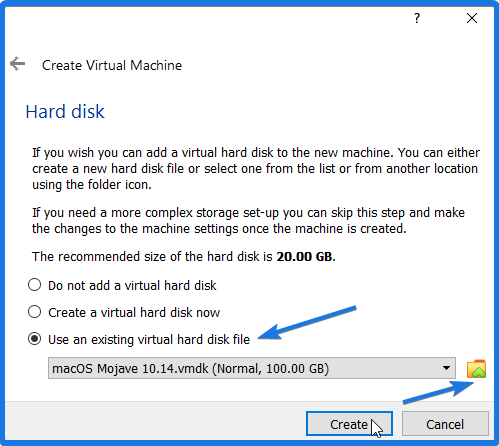This screenshot has height=446, width=499.
Task: Click the bold 20.00 GB text
Action: [x=304, y=257]
